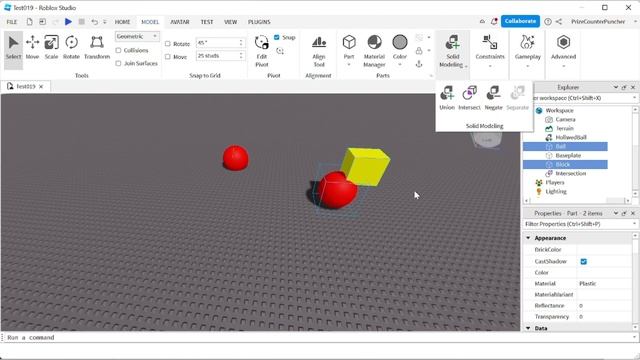
Task: Expand the Explorer panel options chevron
Action: coord(616,87)
